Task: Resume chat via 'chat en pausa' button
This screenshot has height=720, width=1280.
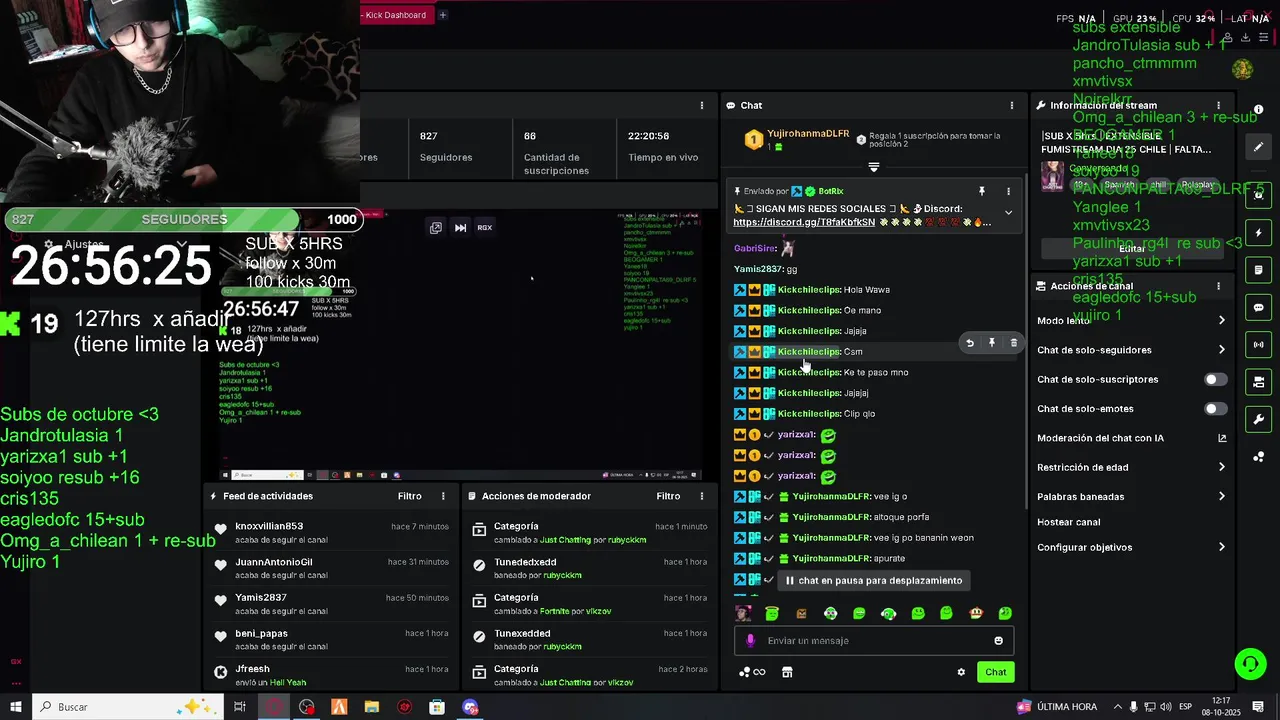Action: pyautogui.click(x=874, y=580)
